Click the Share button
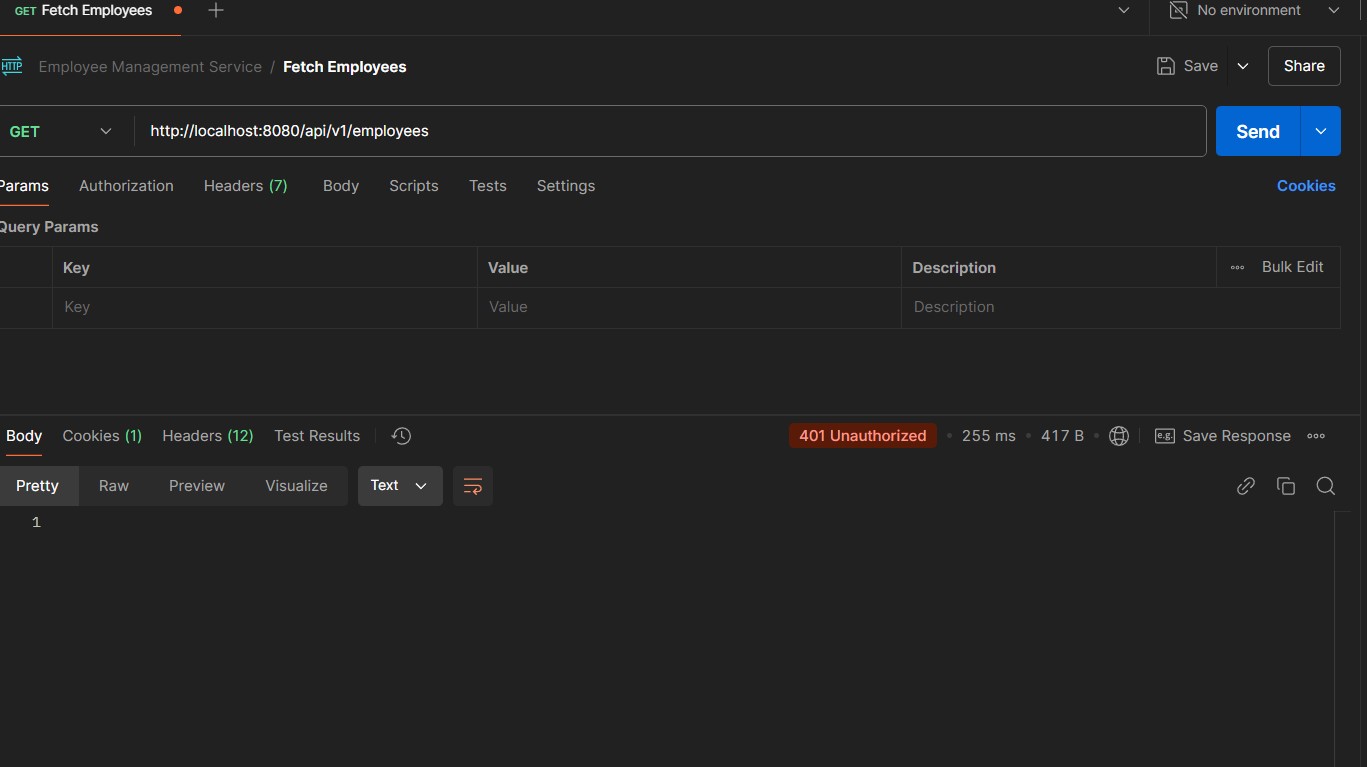 [1304, 66]
